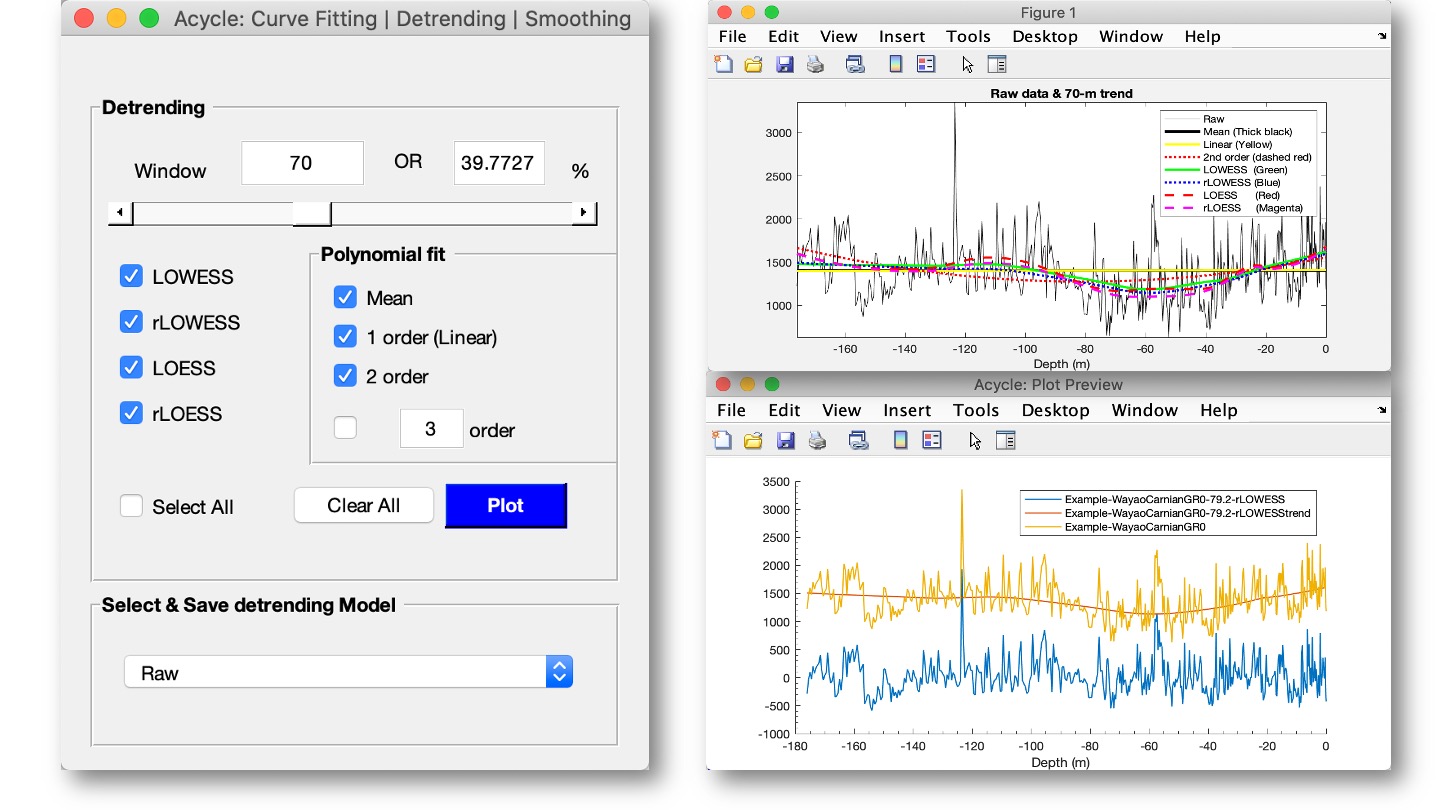Viewport: 1440px width, 810px height.
Task: Toggle the 1 order (Linear) checkbox
Action: (345, 336)
